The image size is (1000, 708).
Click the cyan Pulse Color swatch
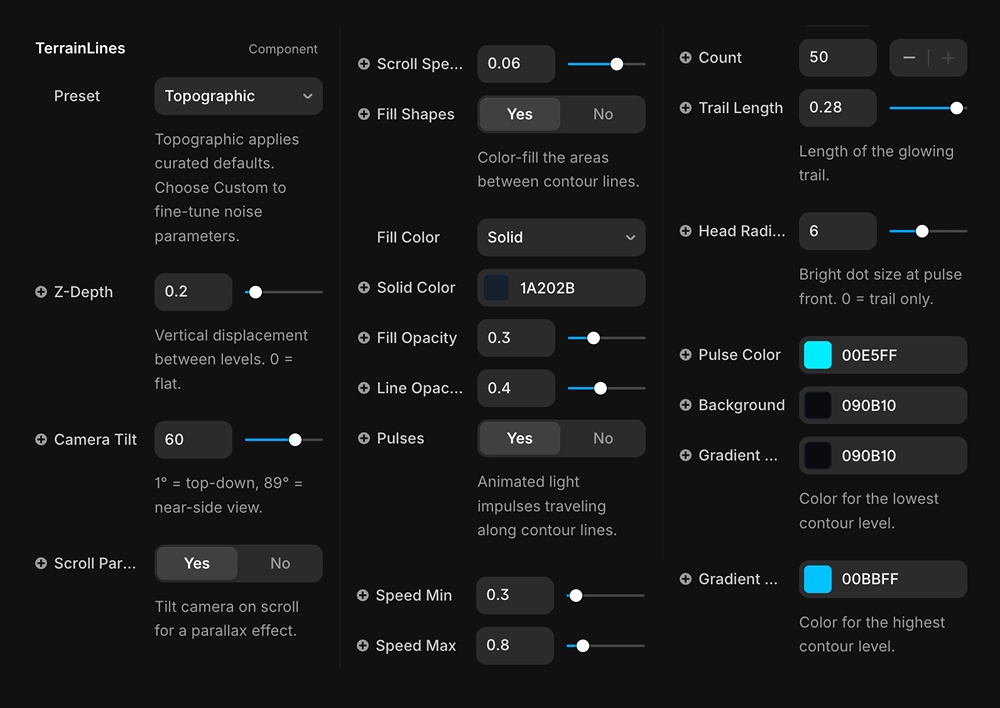pos(818,355)
